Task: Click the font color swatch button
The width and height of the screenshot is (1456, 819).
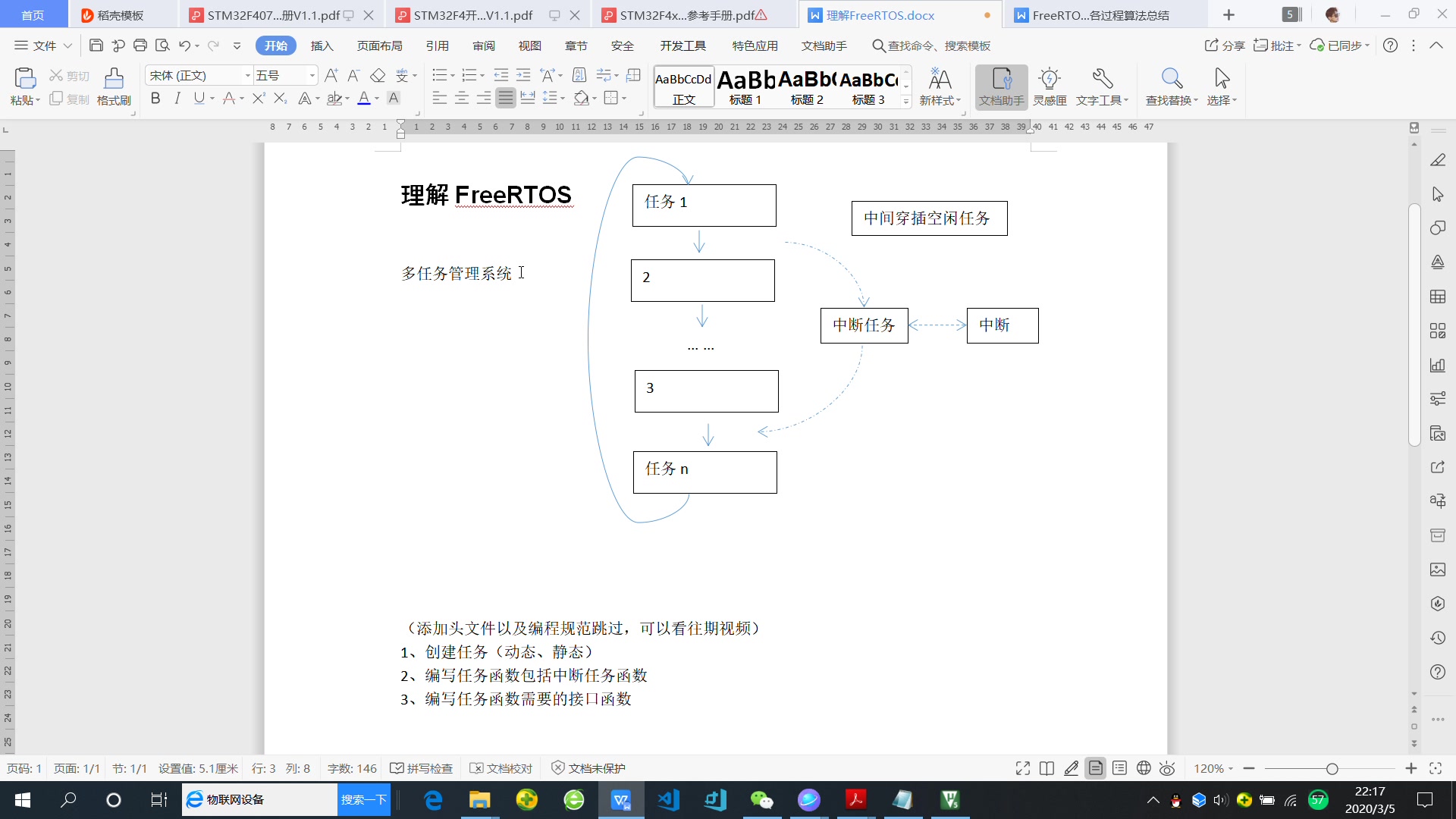Action: coord(364,98)
